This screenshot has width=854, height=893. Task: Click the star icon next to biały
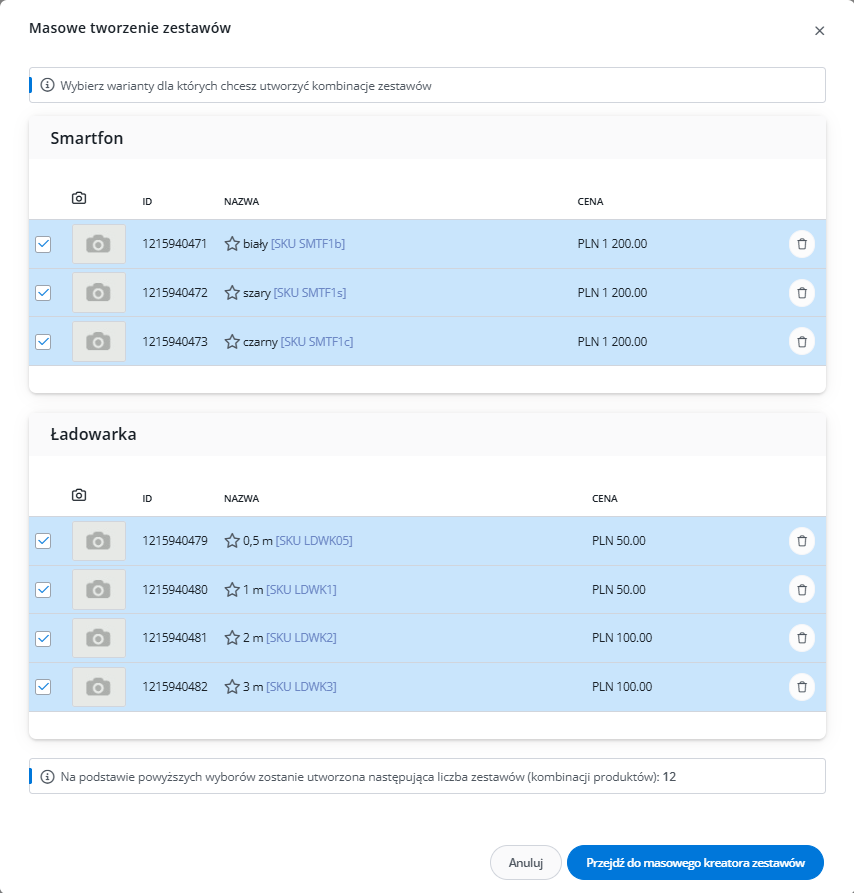(232, 244)
